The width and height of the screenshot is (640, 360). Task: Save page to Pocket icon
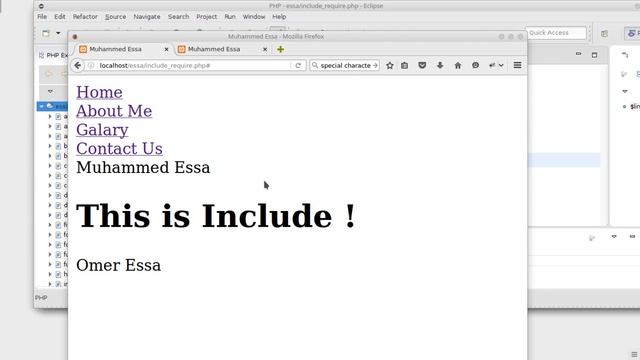click(422, 65)
